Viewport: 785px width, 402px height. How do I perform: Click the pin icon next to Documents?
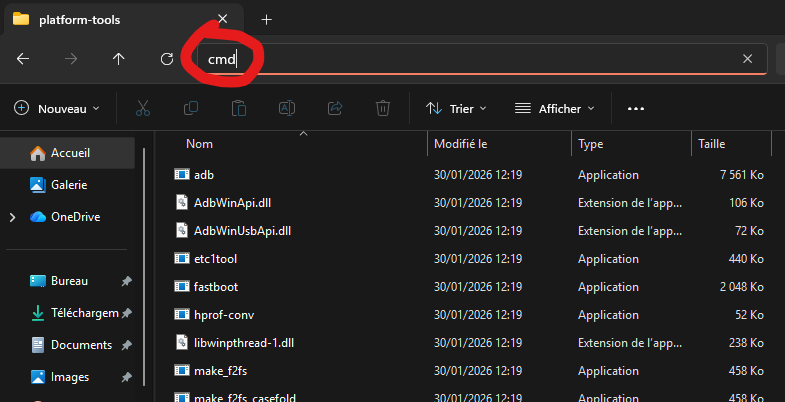pyautogui.click(x=127, y=345)
